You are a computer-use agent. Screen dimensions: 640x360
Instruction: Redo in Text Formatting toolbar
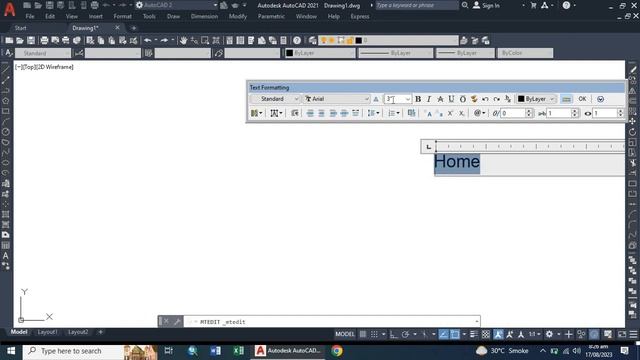tap(496, 99)
